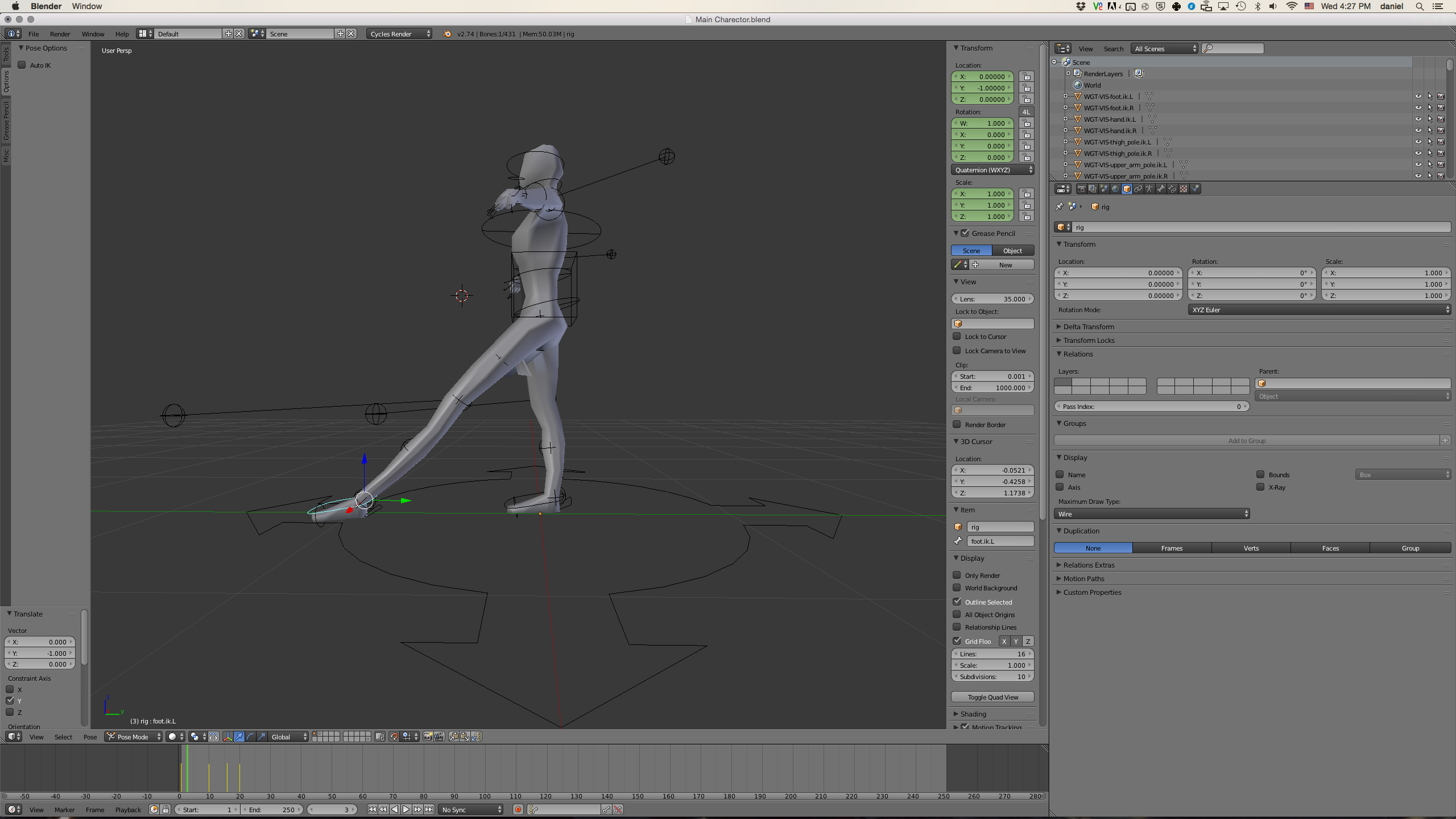This screenshot has height=819, width=1456.
Task: Click the OpenGL render animation clapper icon
Action: pyautogui.click(x=439, y=737)
